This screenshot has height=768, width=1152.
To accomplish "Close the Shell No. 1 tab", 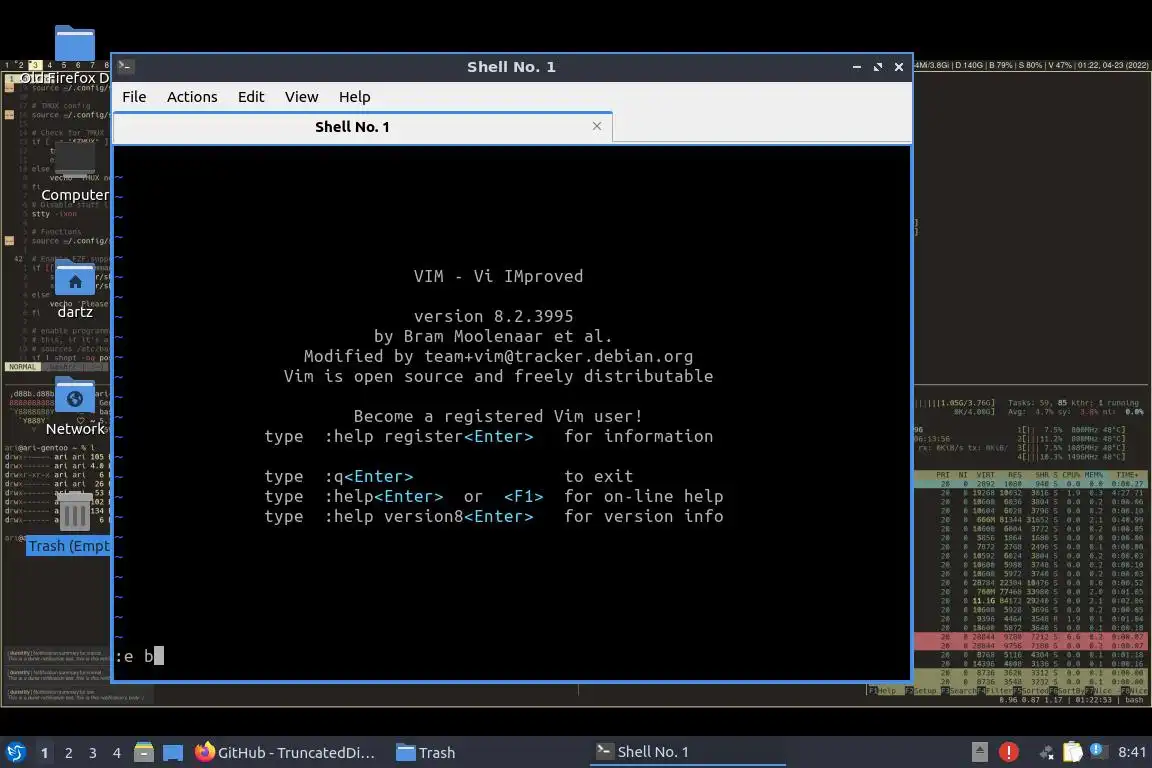I will 597,126.
